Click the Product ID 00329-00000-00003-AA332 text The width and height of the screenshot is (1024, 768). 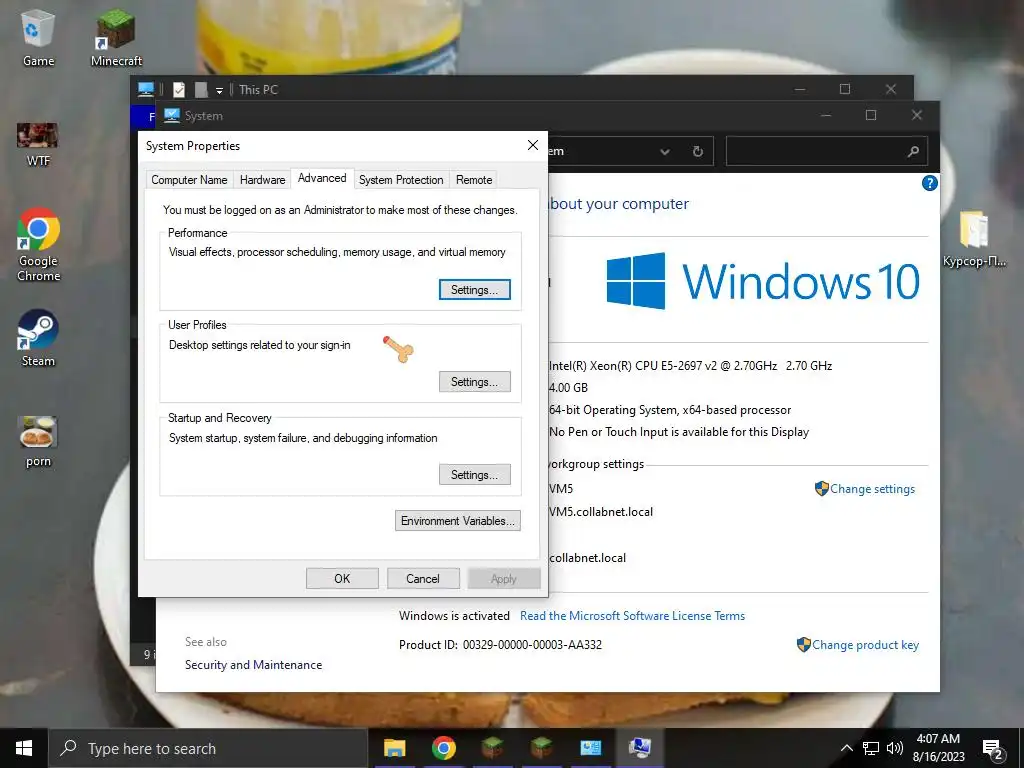click(x=500, y=645)
